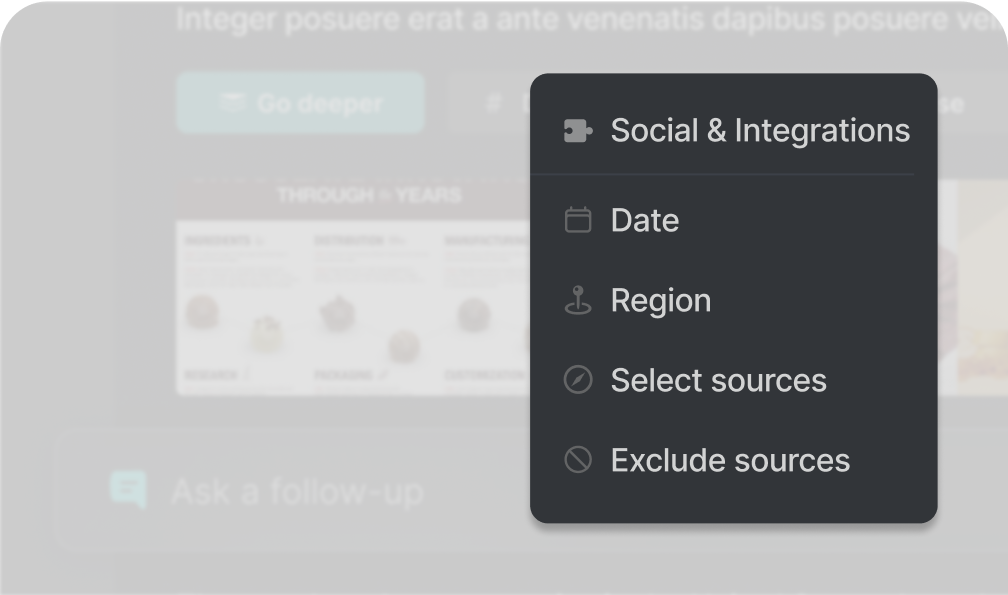Viewport: 1008px width, 595px height.
Task: Click the calendar icon beside Date
Action: [578, 220]
